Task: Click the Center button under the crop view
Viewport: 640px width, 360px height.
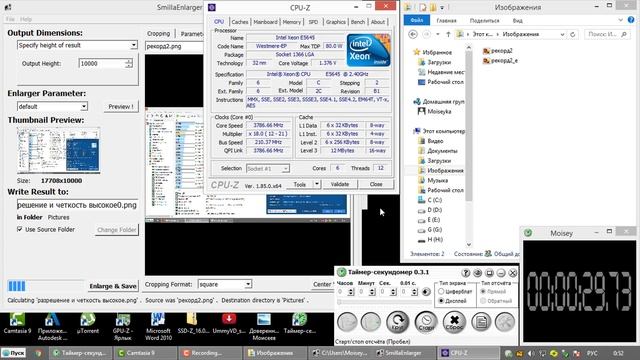Action: (x=322, y=284)
